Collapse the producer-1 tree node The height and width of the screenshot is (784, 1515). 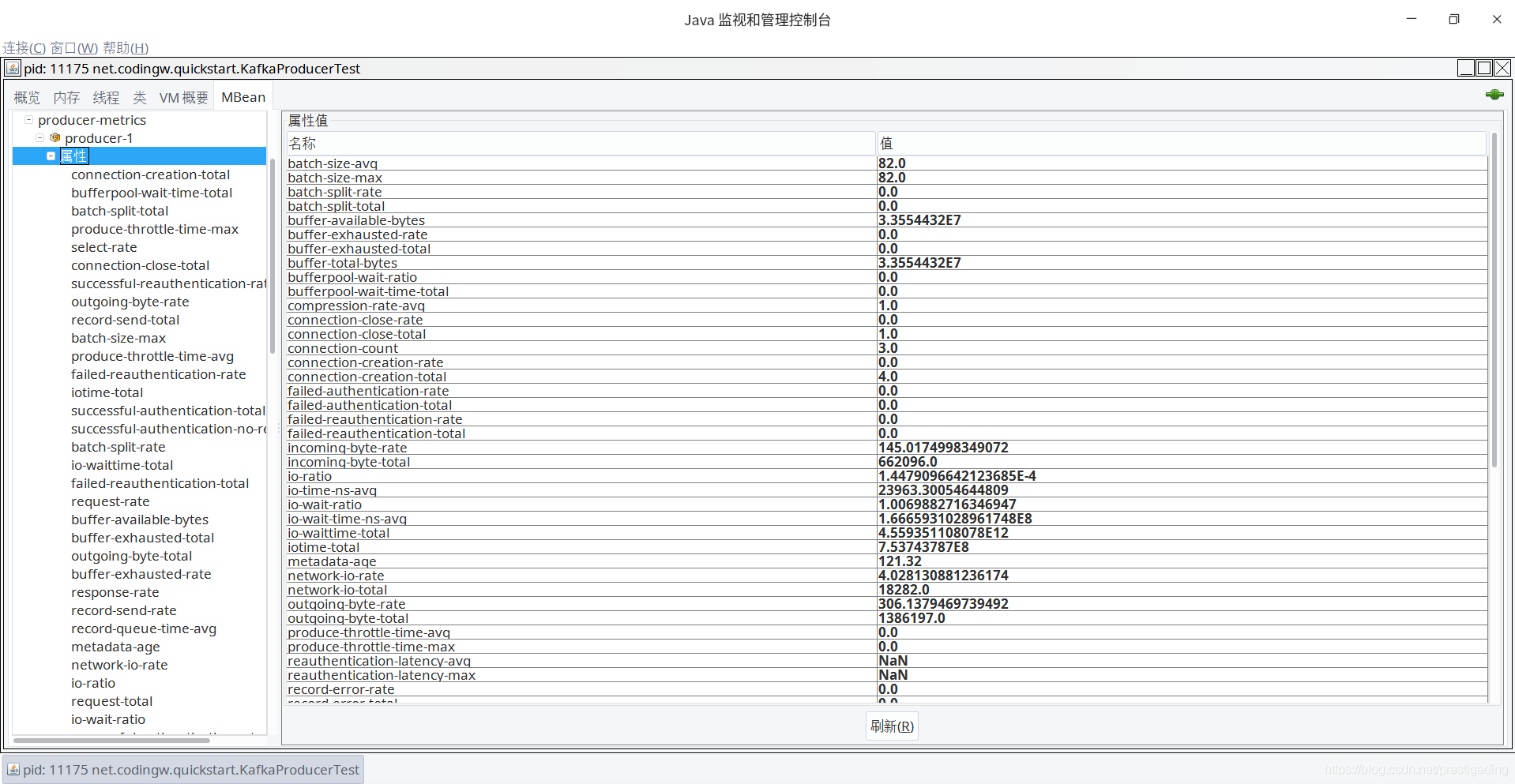[39, 138]
